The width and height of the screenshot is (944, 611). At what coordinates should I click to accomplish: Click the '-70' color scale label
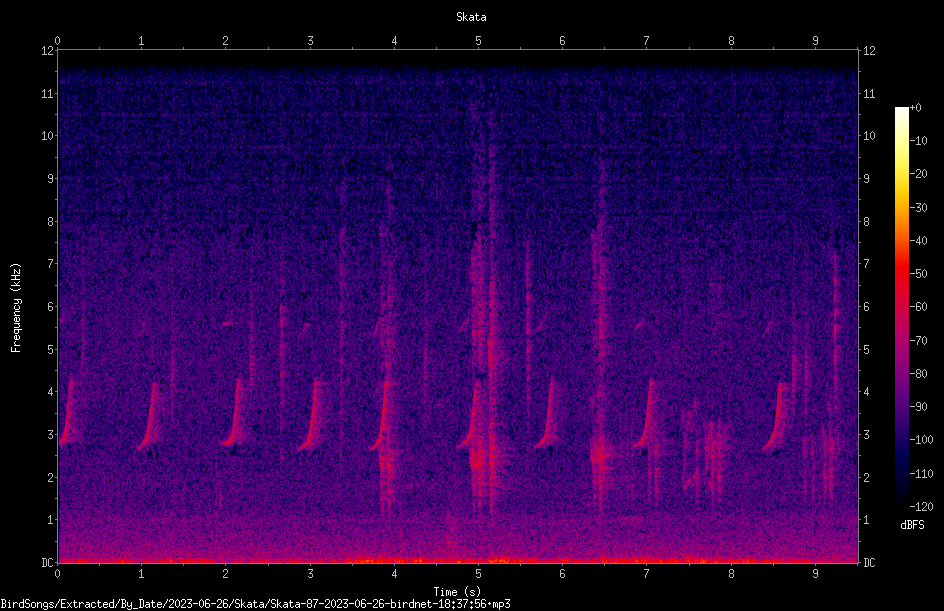pyautogui.click(x=919, y=341)
